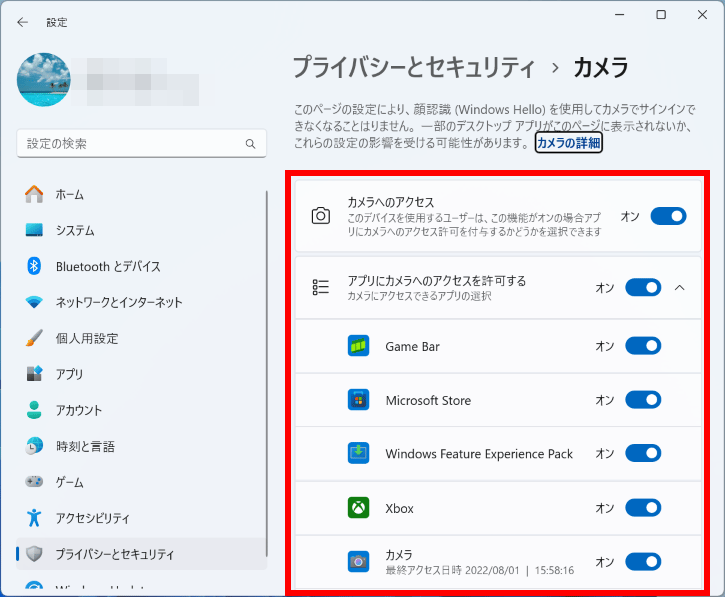Click the sidebar vertical scrollbar

(x=267, y=374)
